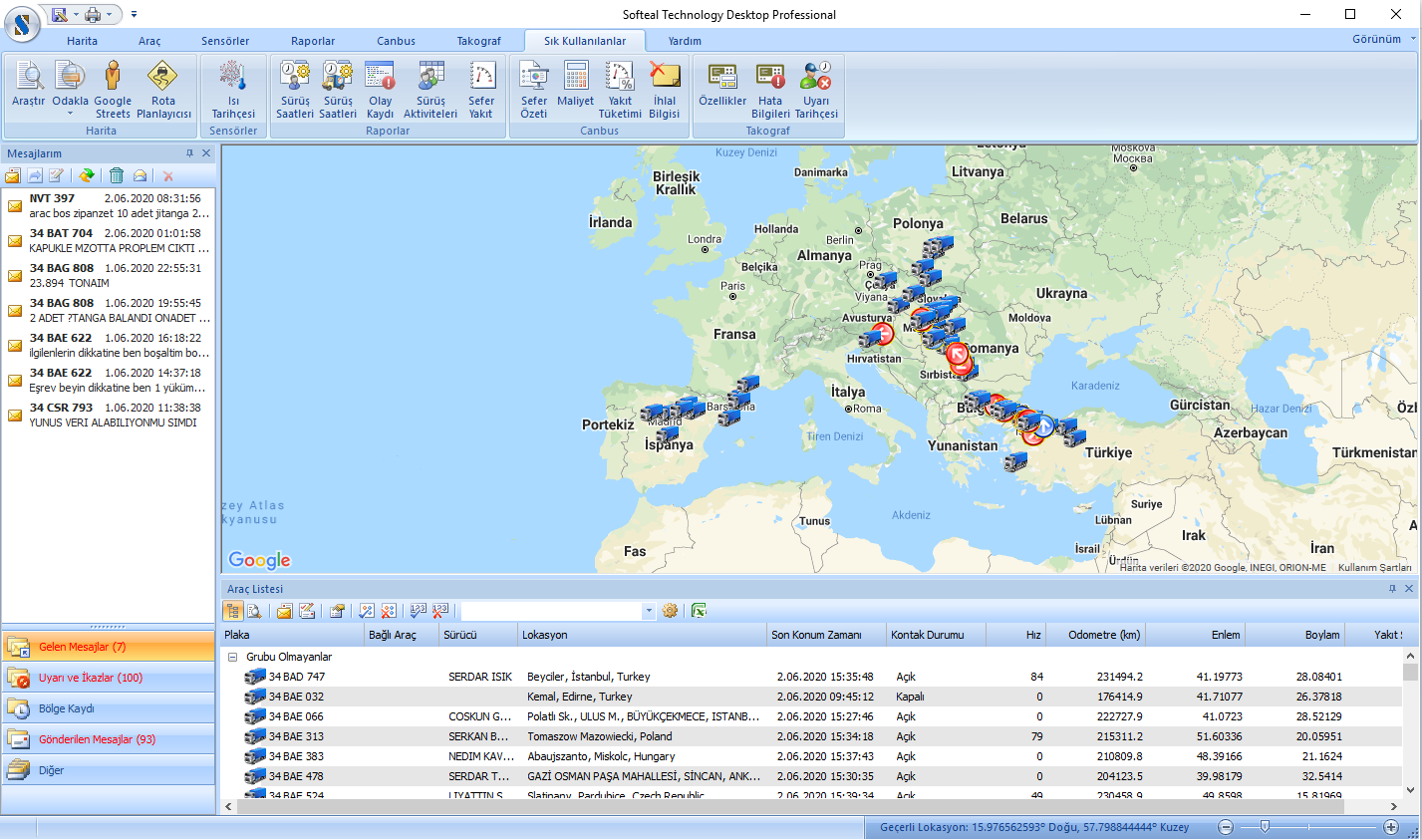
Task: Open Olay Kaydı event log
Action: pos(381,90)
